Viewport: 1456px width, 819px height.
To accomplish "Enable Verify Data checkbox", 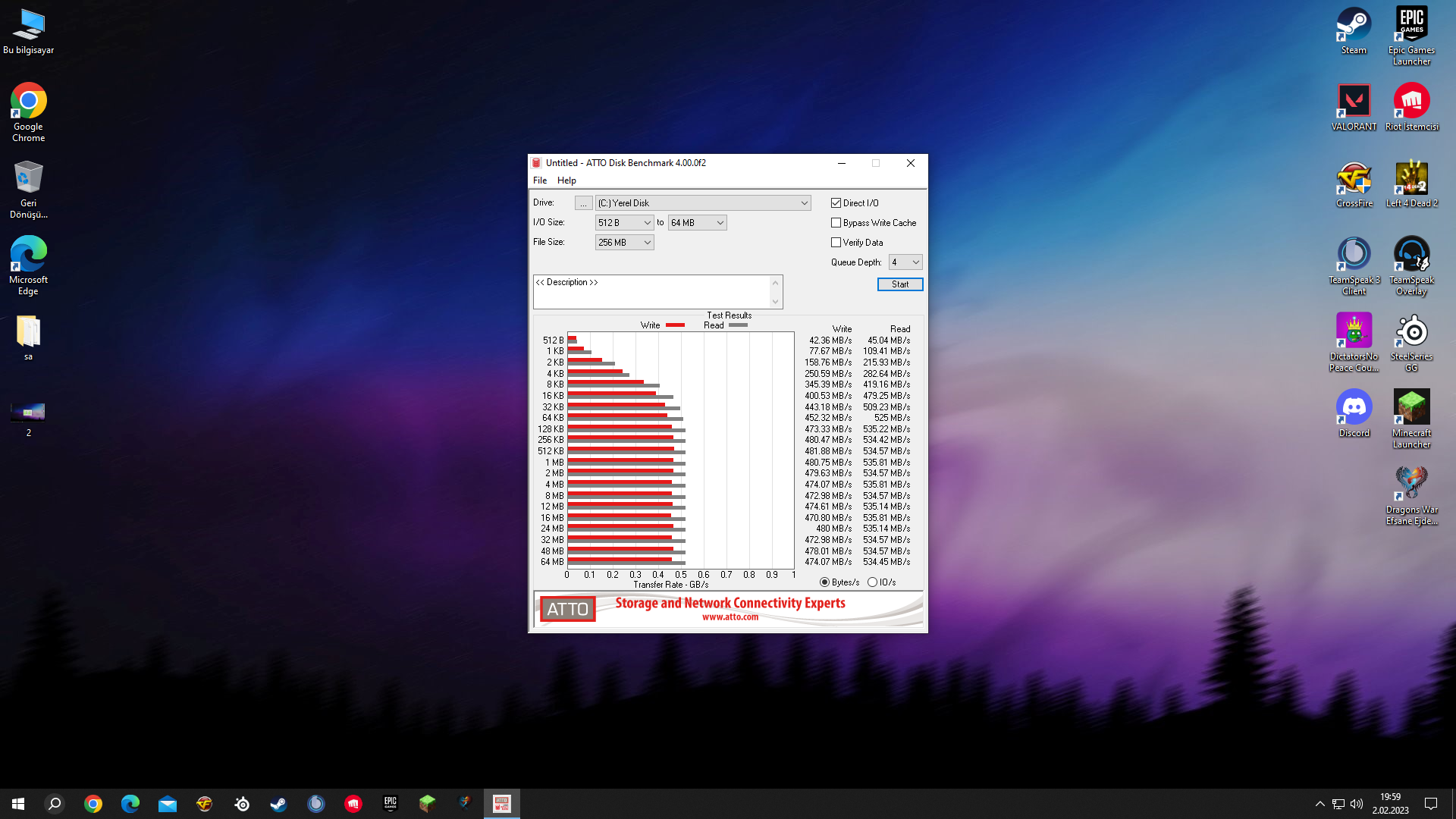I will click(836, 243).
